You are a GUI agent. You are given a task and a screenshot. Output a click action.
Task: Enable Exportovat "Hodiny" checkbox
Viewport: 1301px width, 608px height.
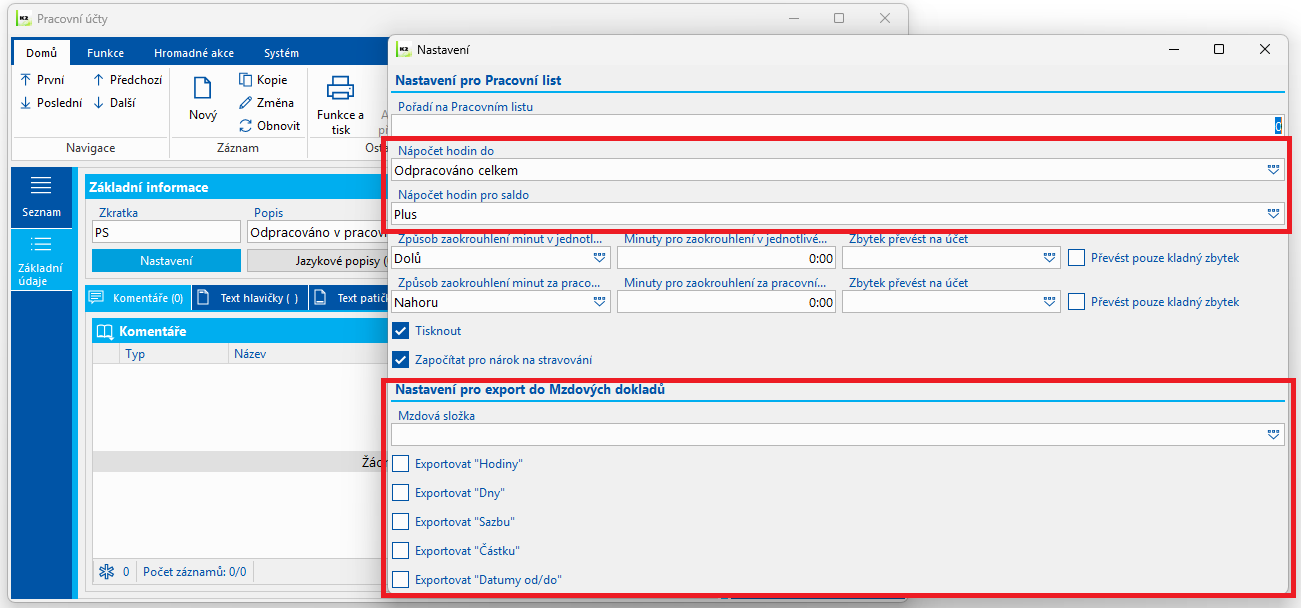pos(401,463)
